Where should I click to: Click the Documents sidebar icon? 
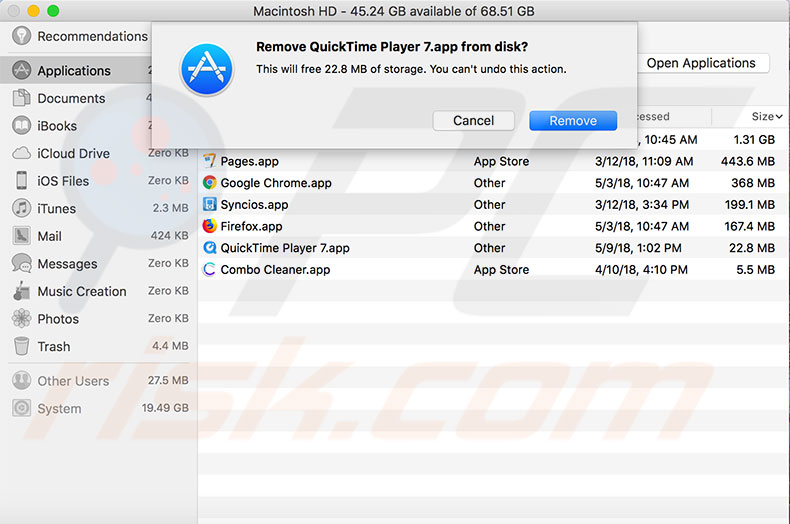(21, 98)
